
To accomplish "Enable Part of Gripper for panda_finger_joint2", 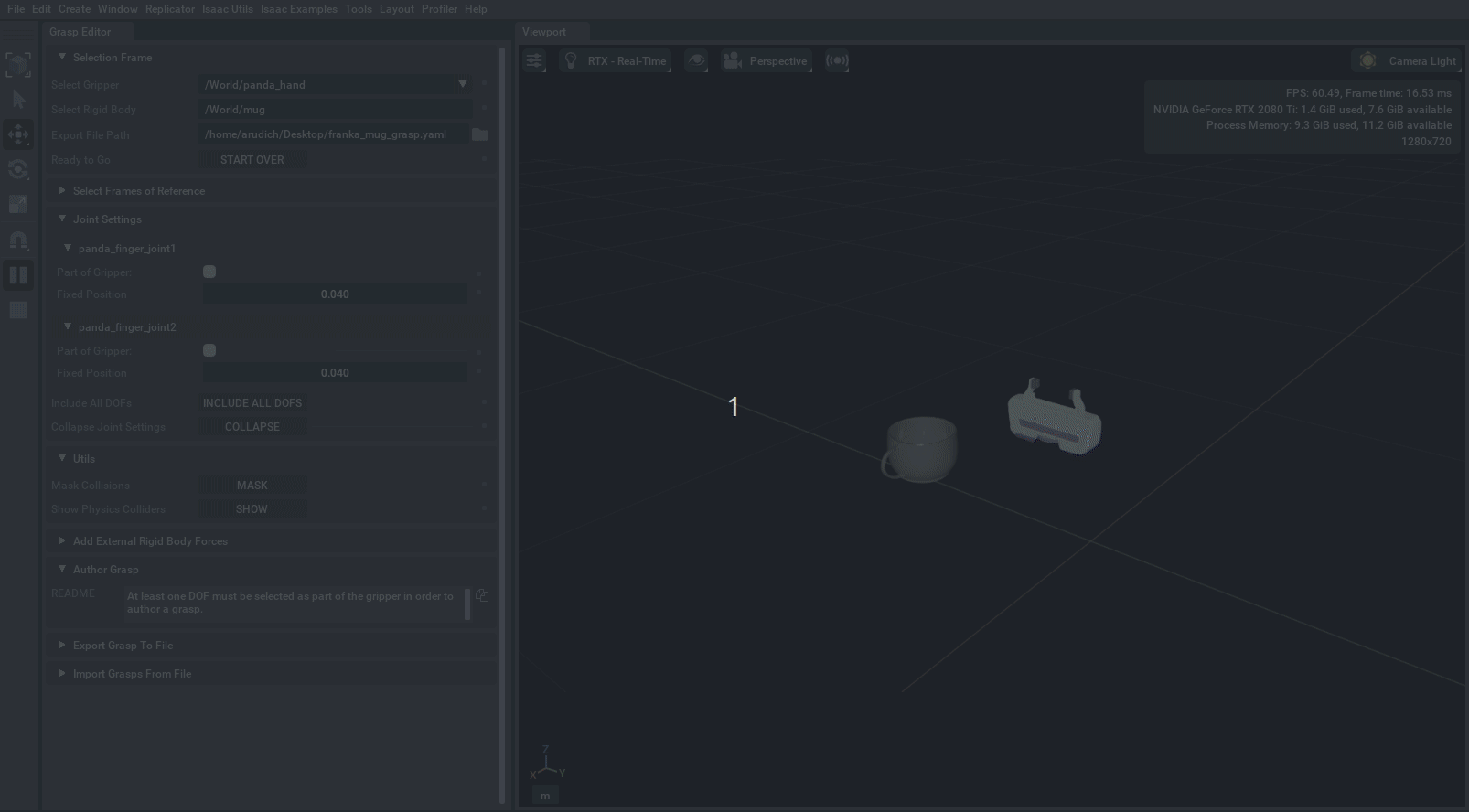I will (x=209, y=350).
